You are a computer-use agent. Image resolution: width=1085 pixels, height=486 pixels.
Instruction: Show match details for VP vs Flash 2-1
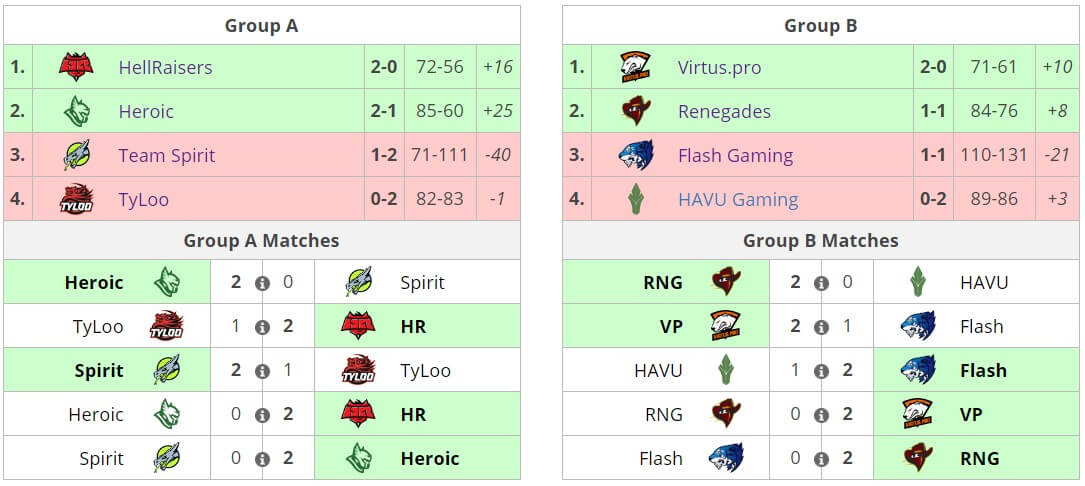(x=821, y=327)
